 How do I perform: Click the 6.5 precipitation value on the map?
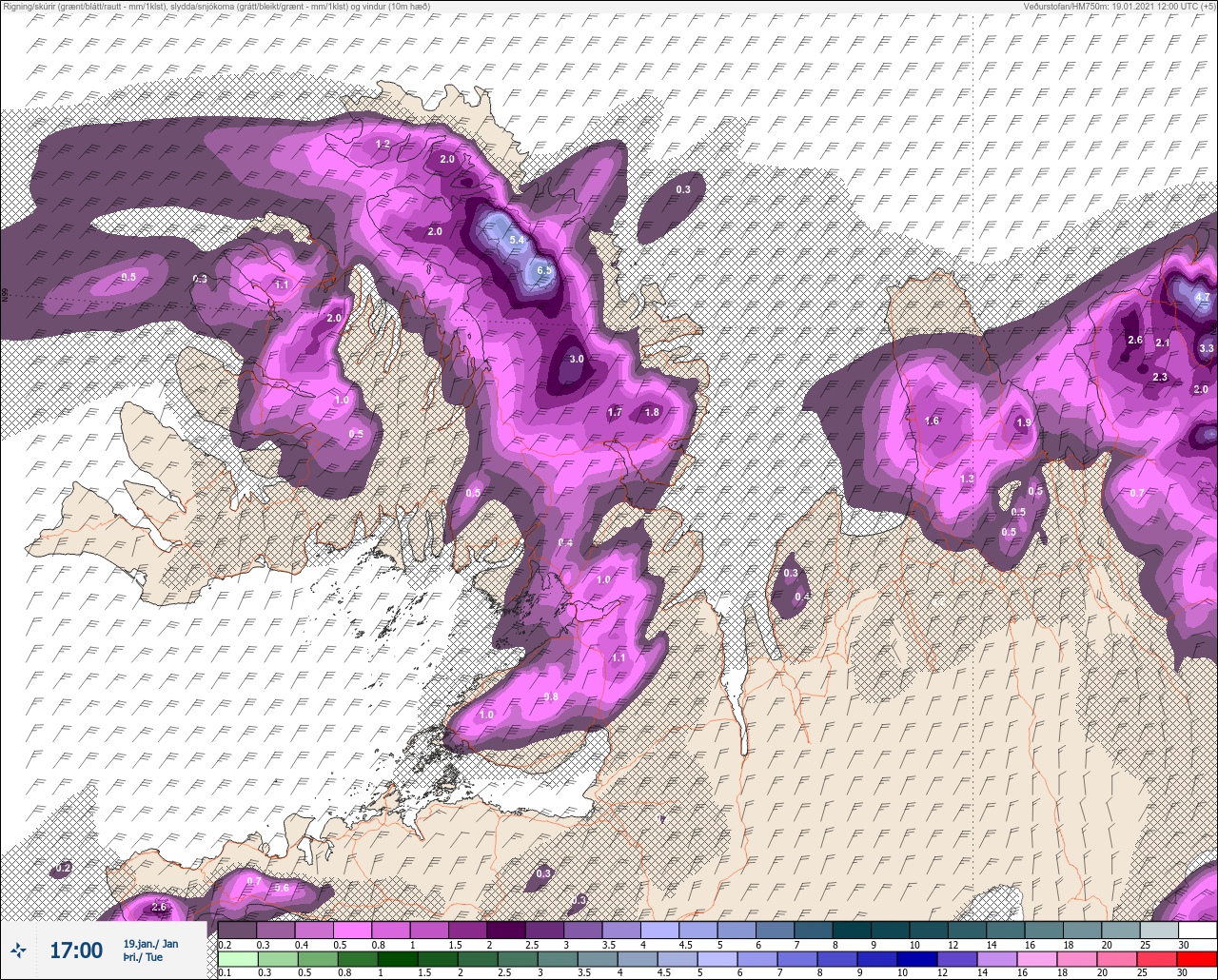click(544, 270)
